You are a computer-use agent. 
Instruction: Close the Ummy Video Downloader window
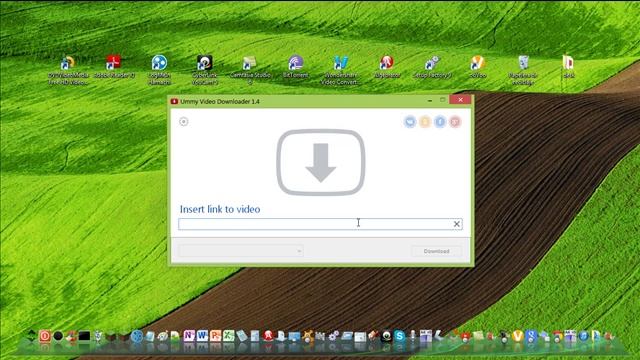coord(460,100)
